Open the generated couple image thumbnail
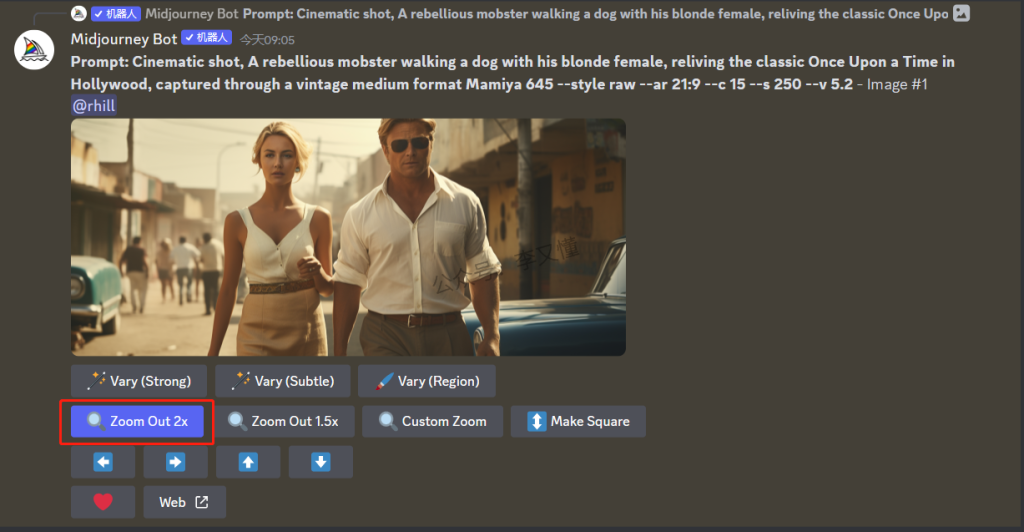The image size is (1024, 532). point(348,237)
